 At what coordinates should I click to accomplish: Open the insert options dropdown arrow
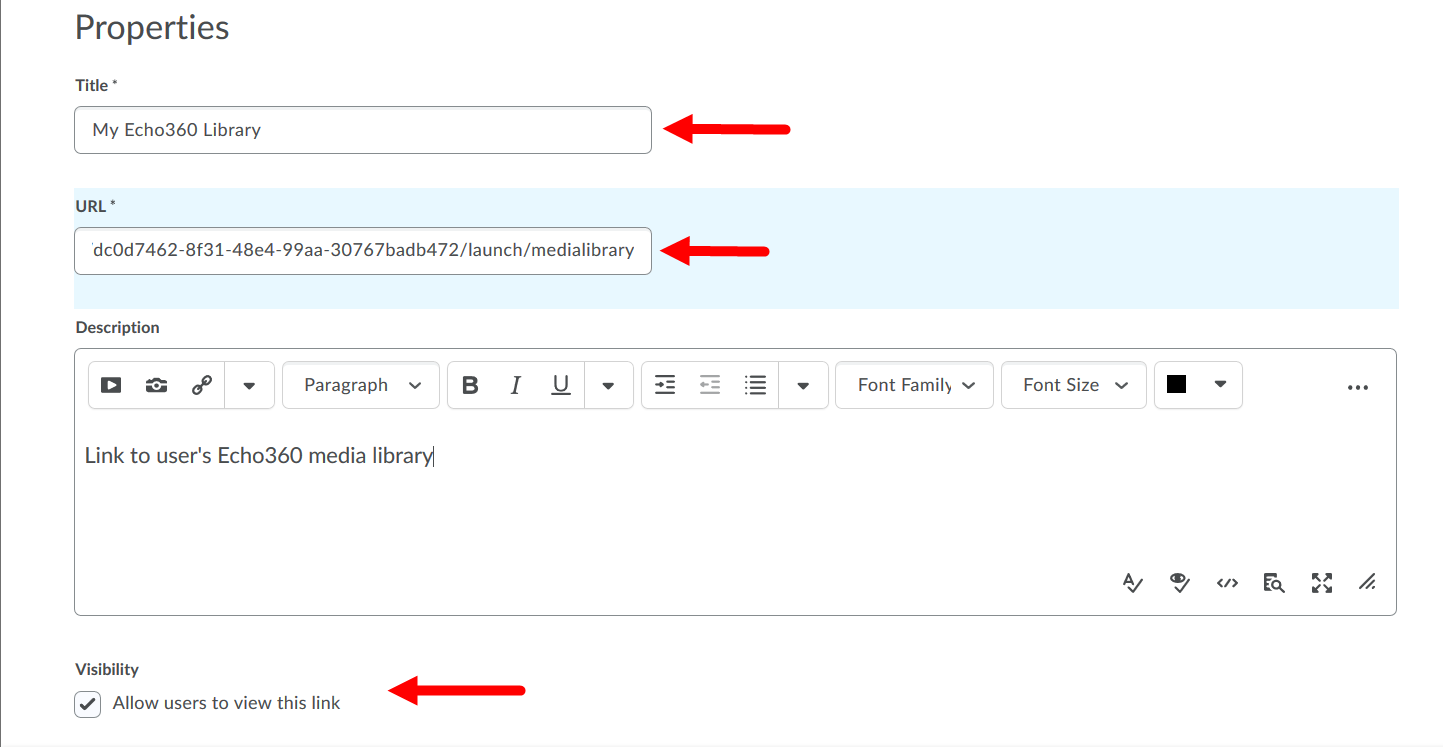tap(250, 385)
